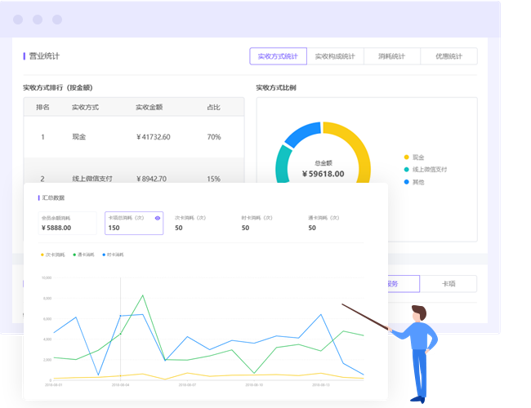Screen dimensions: 531x408
Task: Toggle the green 通卡消耗 line legend
Action: pyautogui.click(x=84, y=255)
